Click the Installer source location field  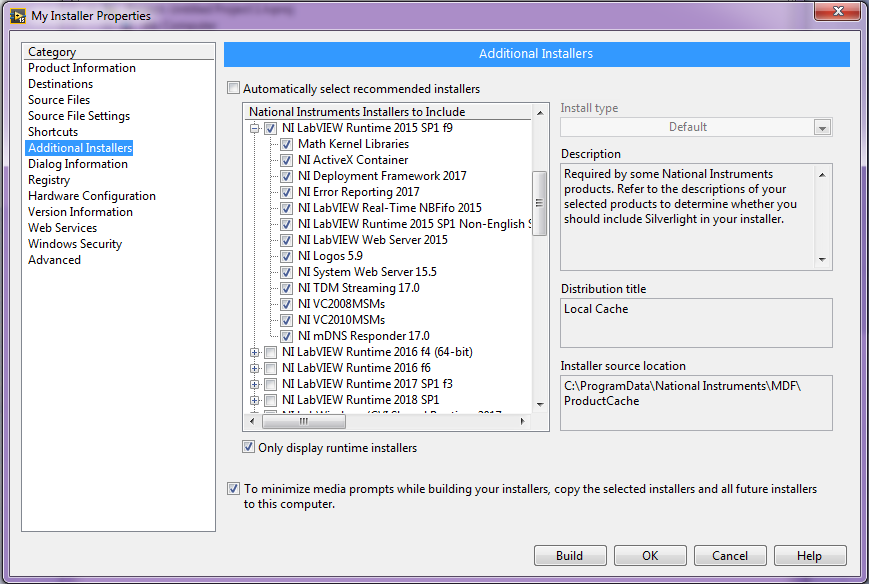tap(696, 403)
